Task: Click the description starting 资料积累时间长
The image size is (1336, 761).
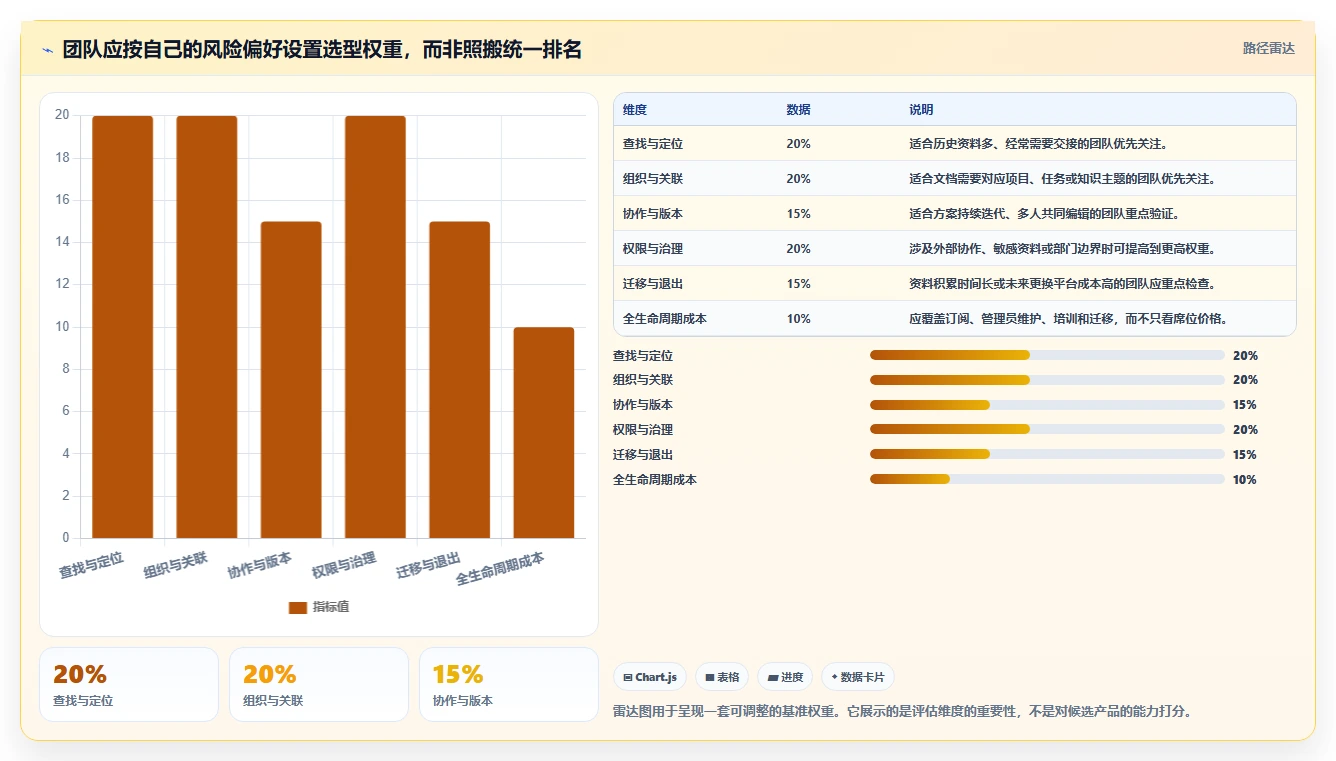Action: tap(1063, 284)
